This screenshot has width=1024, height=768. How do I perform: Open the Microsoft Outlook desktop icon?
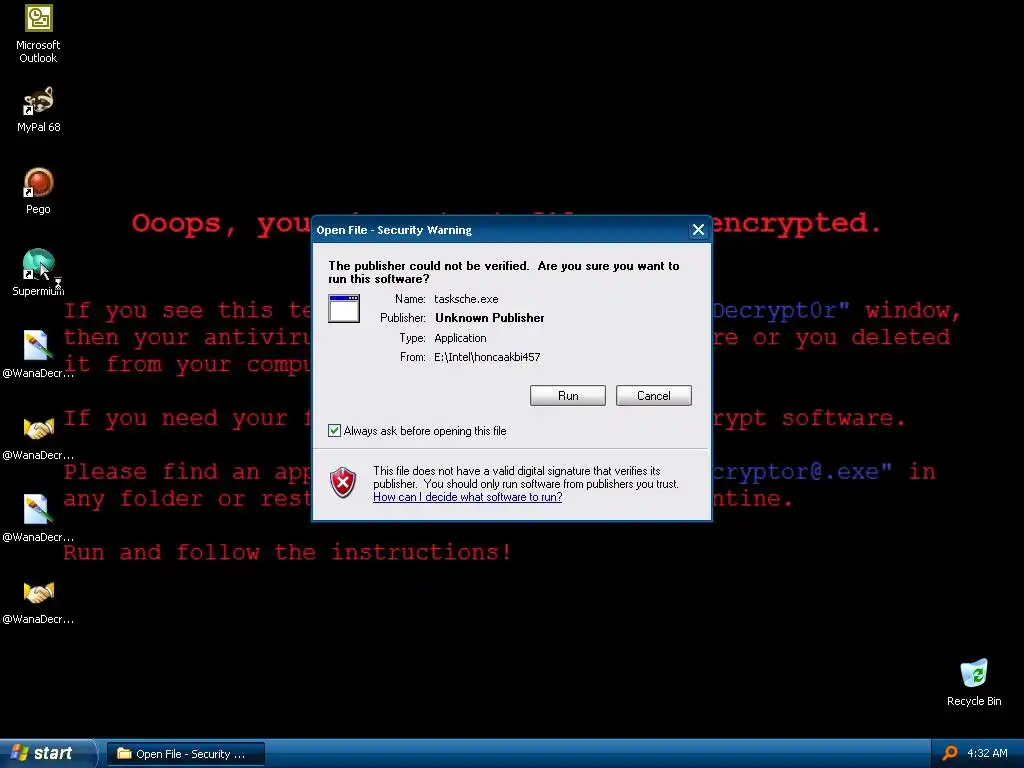(x=38, y=34)
